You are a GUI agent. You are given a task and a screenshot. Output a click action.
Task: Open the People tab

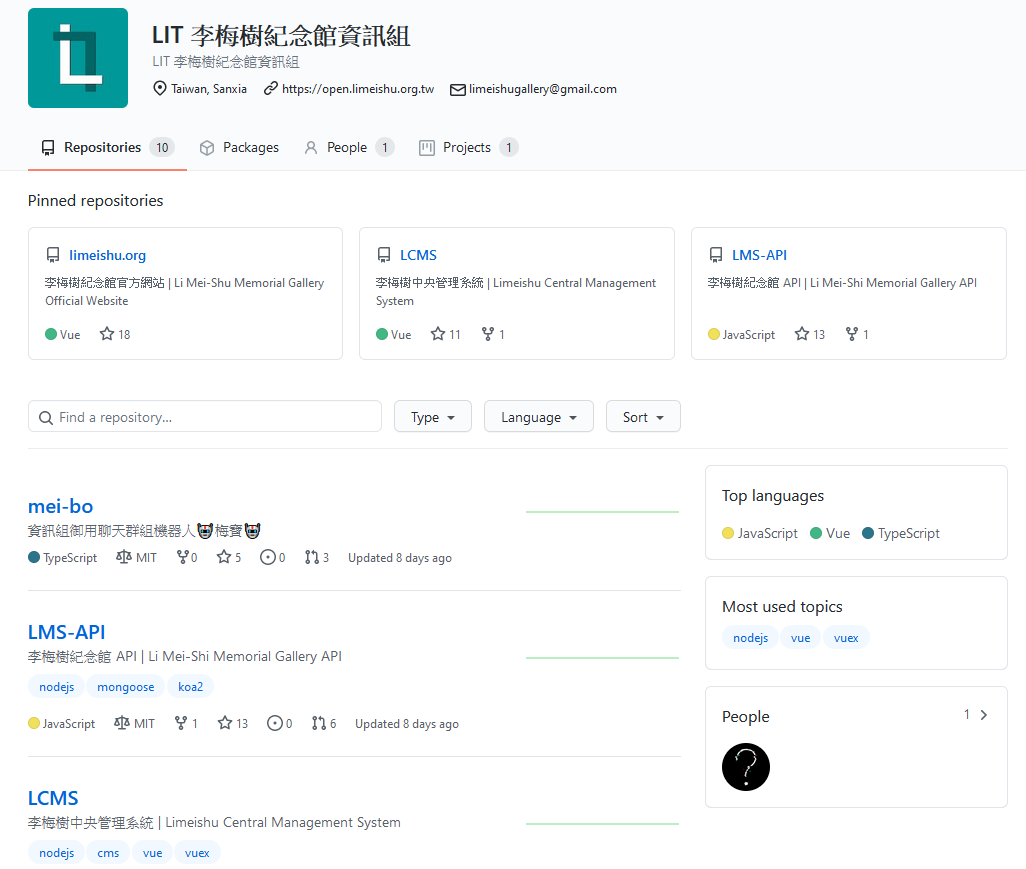click(x=349, y=148)
